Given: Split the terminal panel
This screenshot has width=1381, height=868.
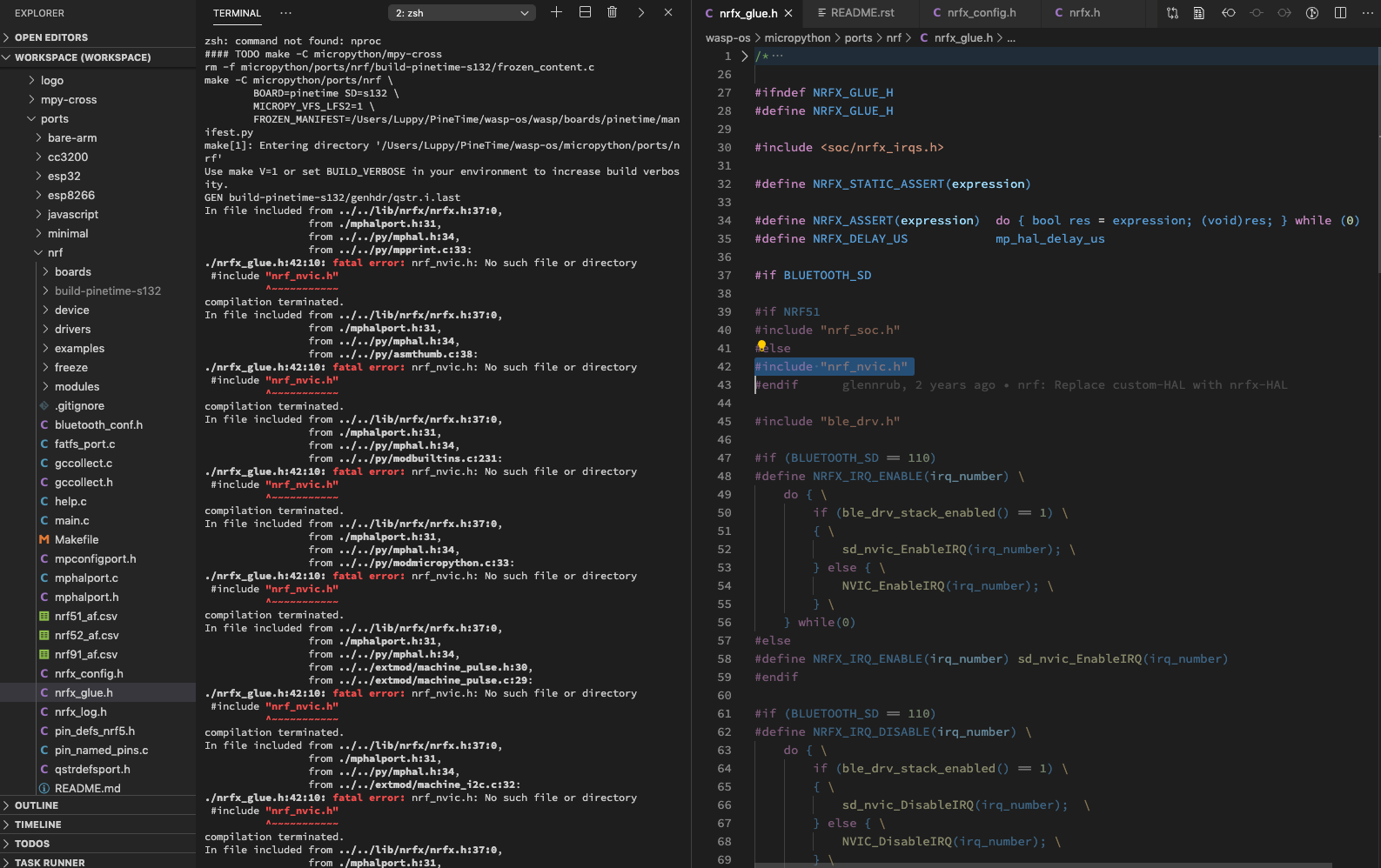Looking at the screenshot, I should pos(585,12).
